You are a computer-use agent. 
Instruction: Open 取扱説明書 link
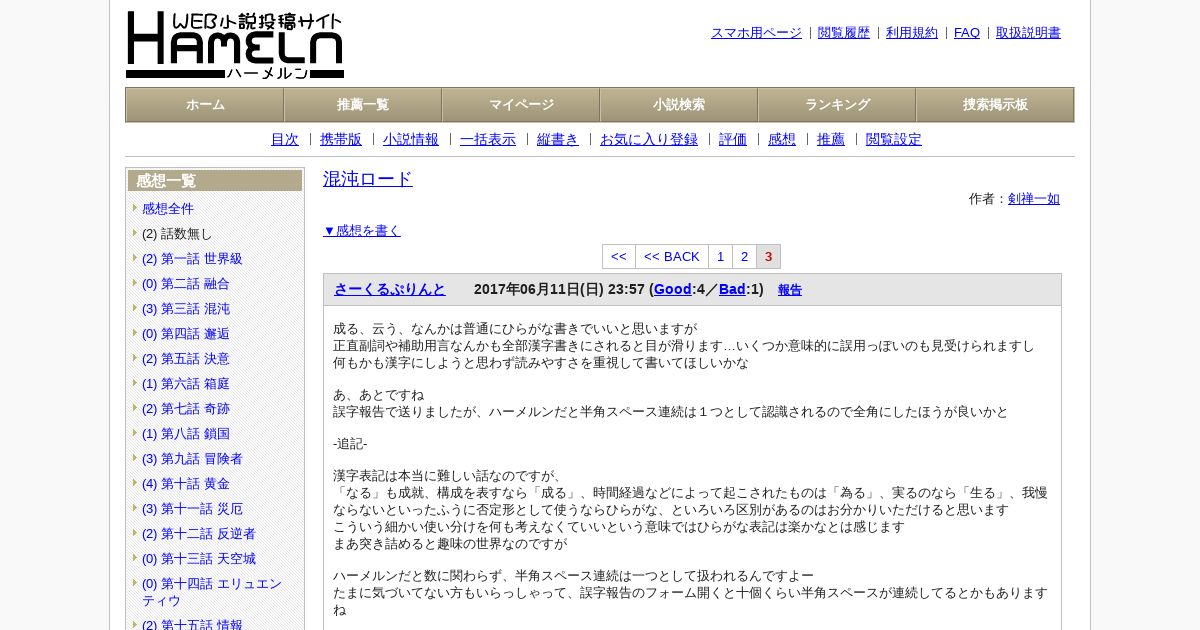click(x=1028, y=33)
